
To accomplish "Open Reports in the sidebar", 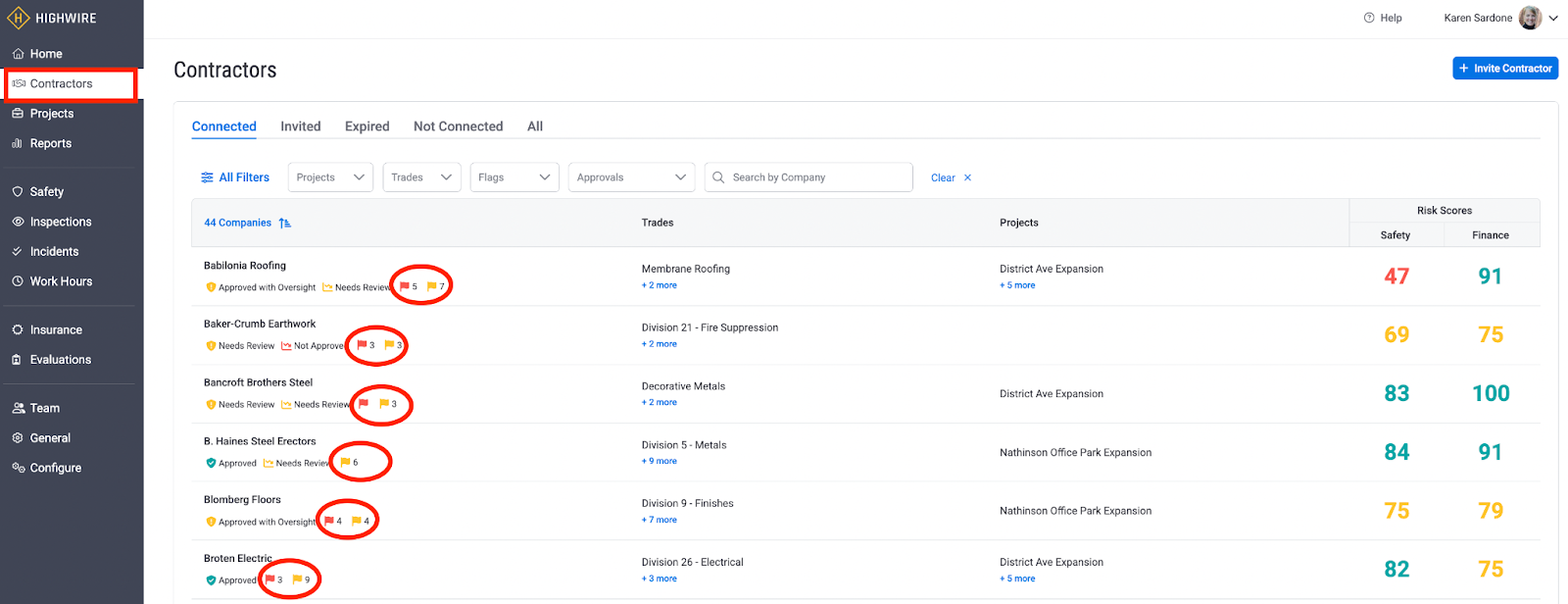I will click(x=51, y=143).
